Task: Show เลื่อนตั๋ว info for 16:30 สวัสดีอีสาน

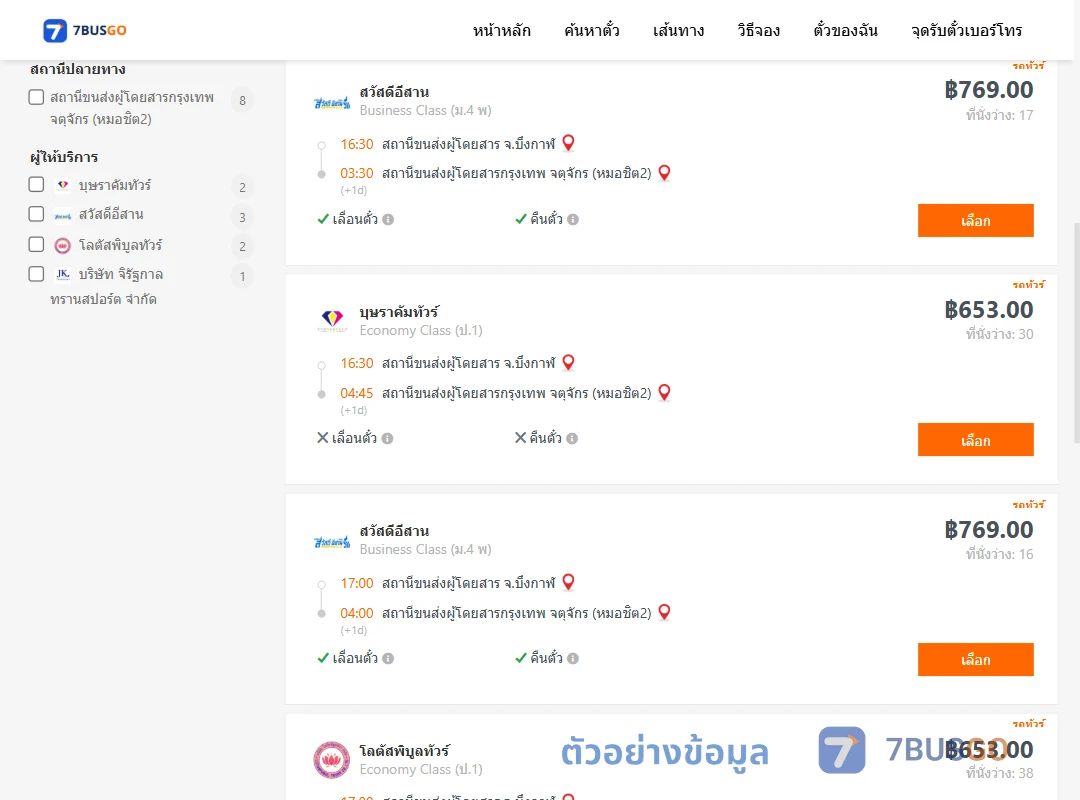Action: [388, 220]
